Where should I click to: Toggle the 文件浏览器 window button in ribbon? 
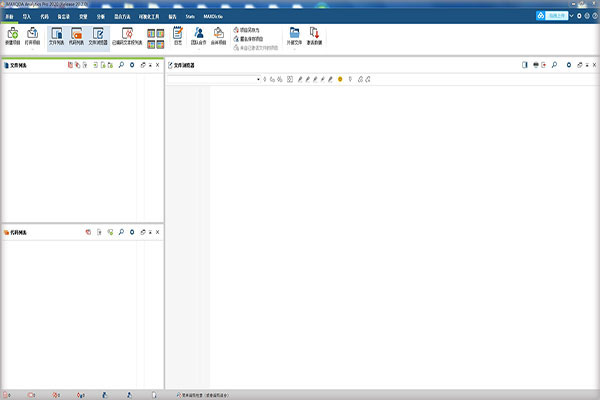[98, 36]
